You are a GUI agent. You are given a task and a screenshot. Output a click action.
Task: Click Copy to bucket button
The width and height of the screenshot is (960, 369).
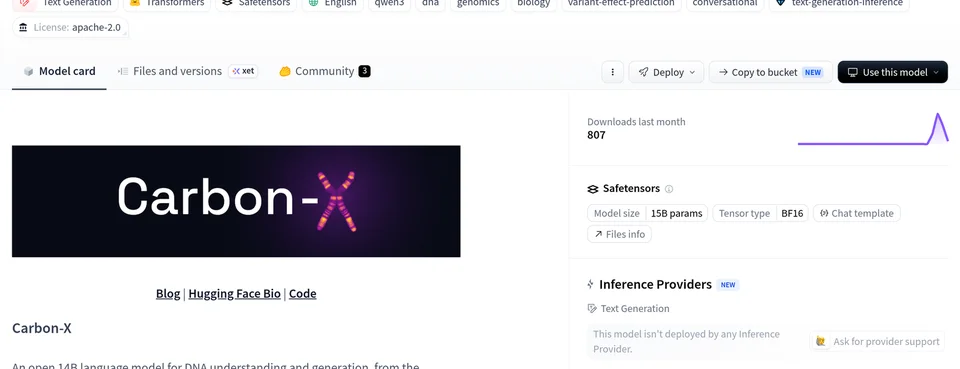[771, 72]
